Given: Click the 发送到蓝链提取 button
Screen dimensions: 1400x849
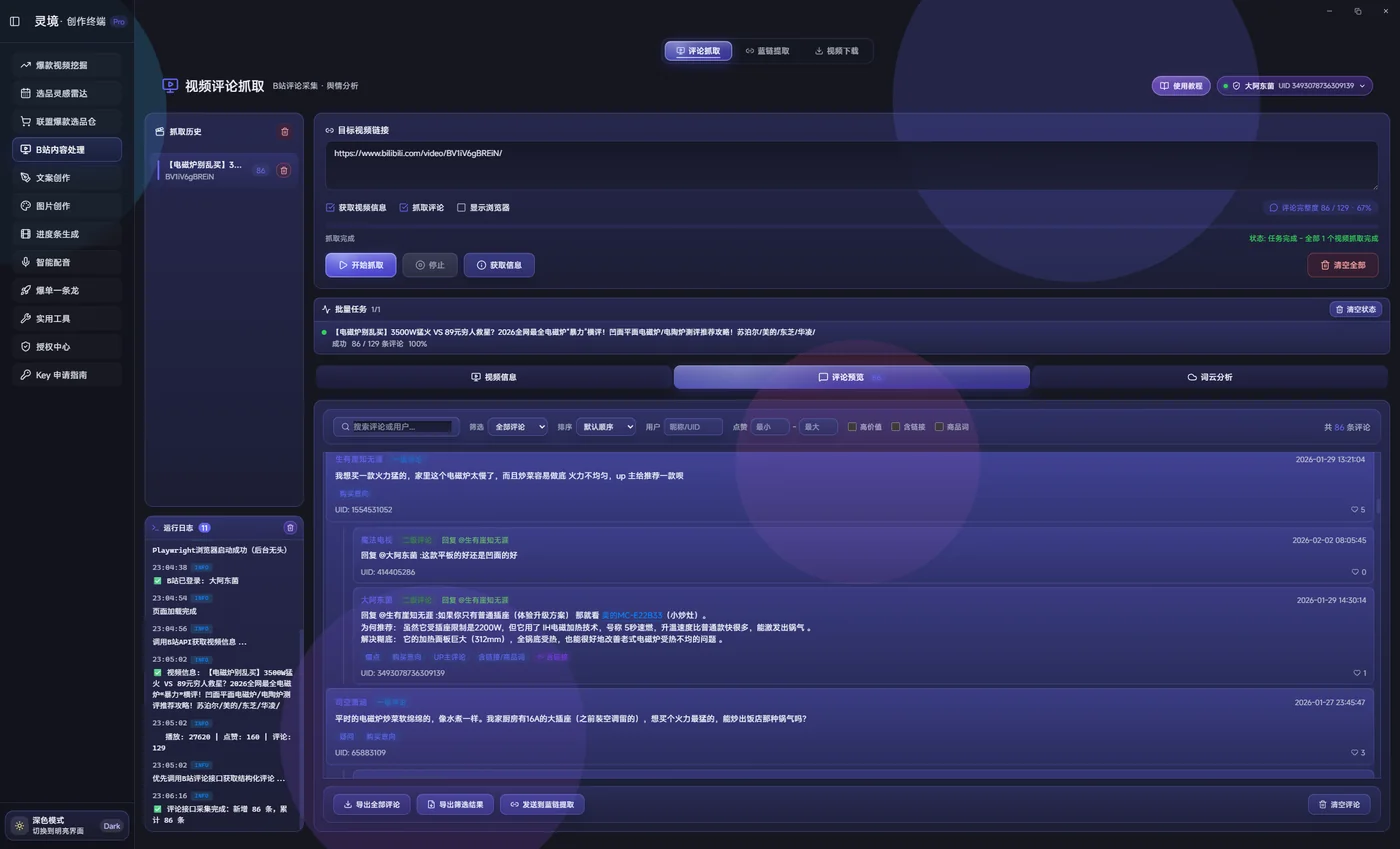Looking at the screenshot, I should pos(542,804).
